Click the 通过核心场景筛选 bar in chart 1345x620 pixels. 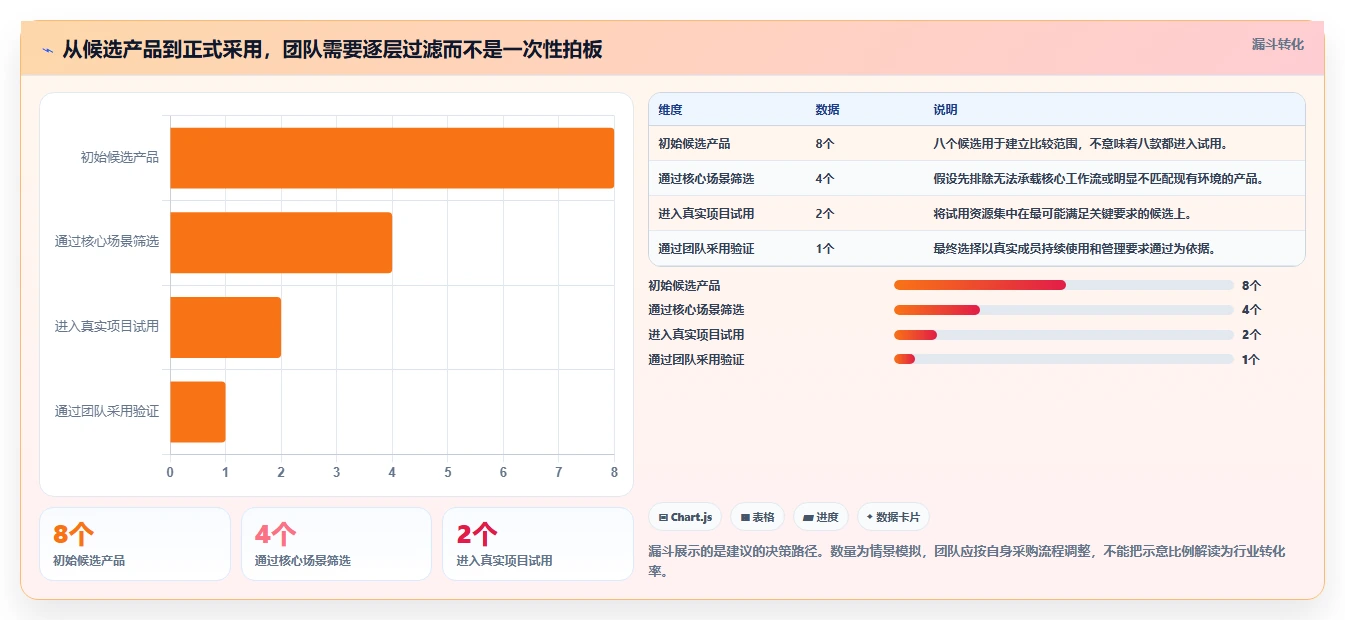click(x=281, y=242)
